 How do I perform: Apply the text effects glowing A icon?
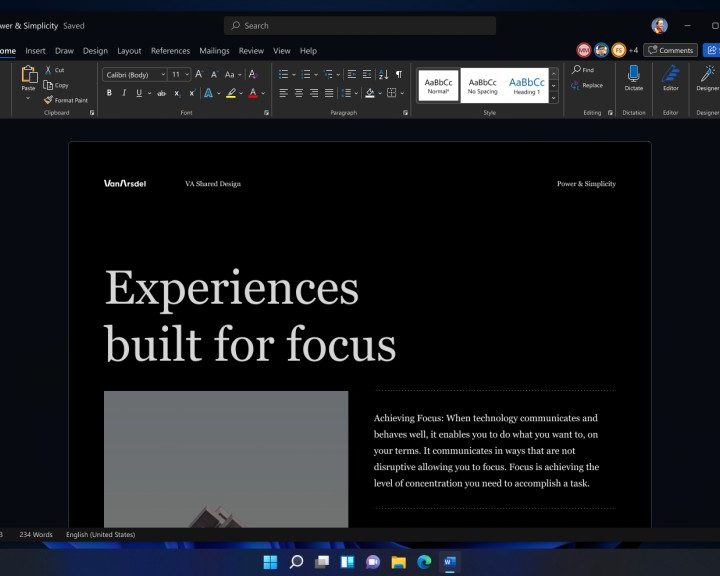(x=208, y=93)
